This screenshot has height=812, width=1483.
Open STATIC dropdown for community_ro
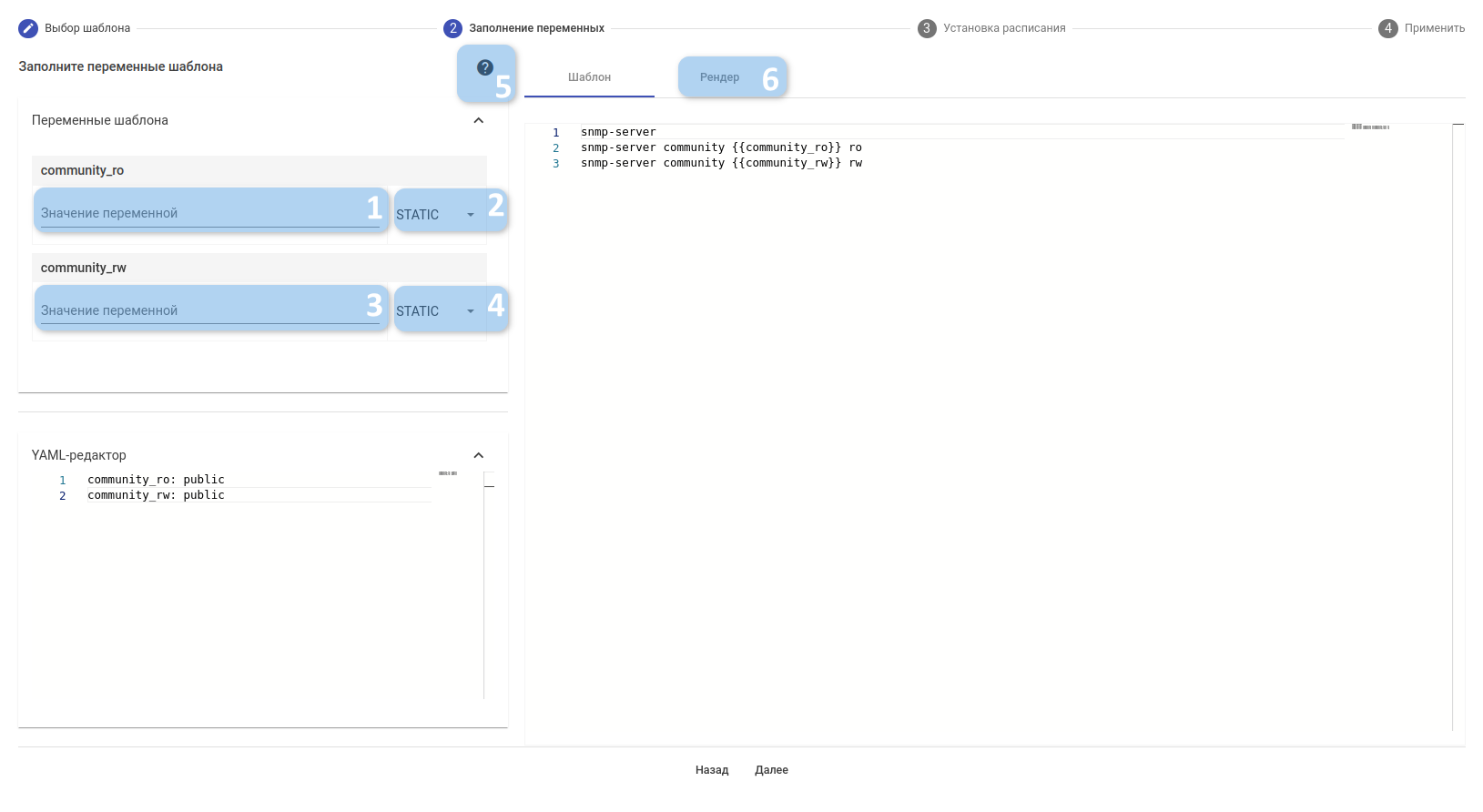(x=436, y=214)
